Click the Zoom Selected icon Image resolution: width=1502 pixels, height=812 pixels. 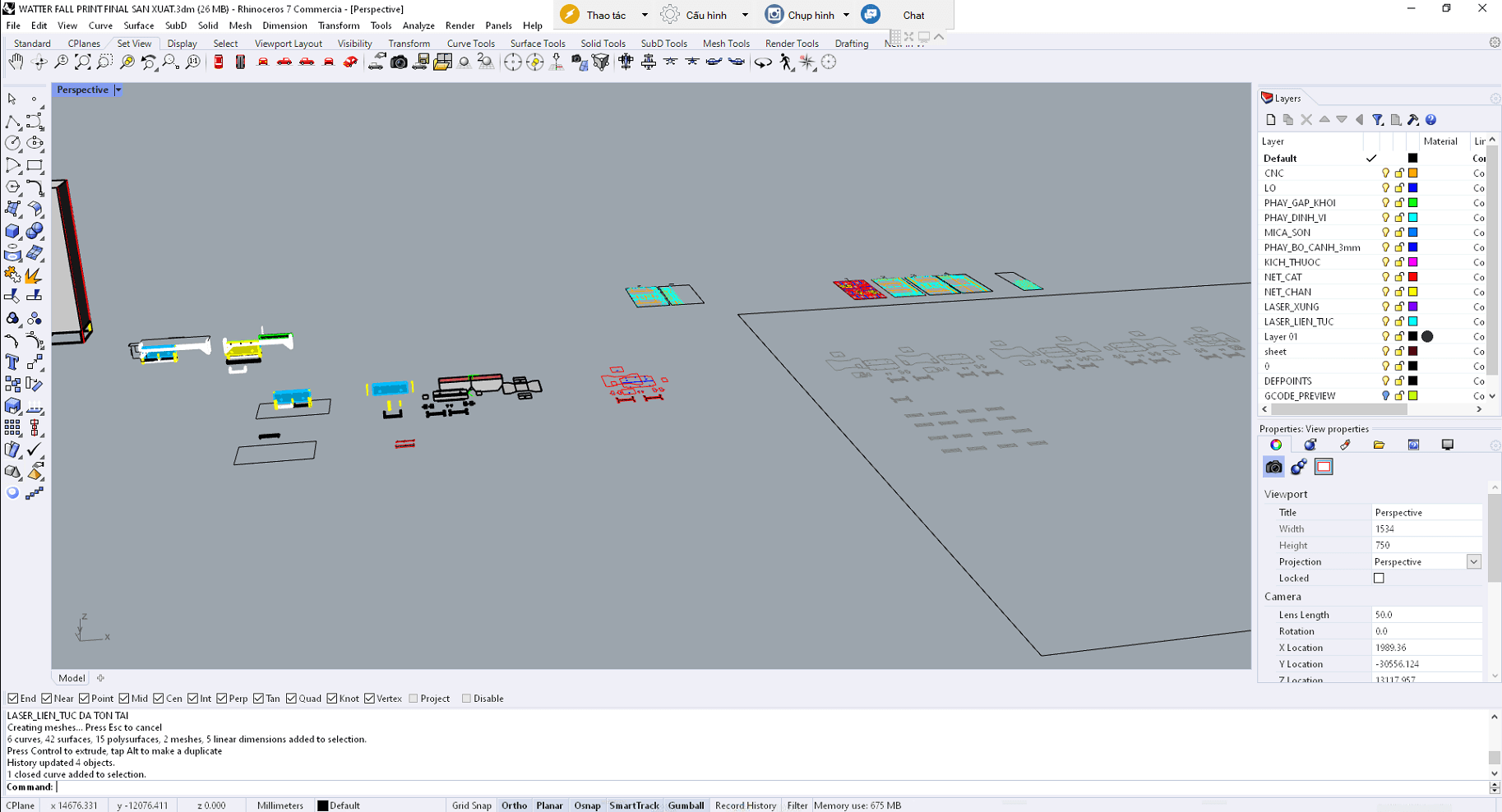pyautogui.click(x=127, y=62)
